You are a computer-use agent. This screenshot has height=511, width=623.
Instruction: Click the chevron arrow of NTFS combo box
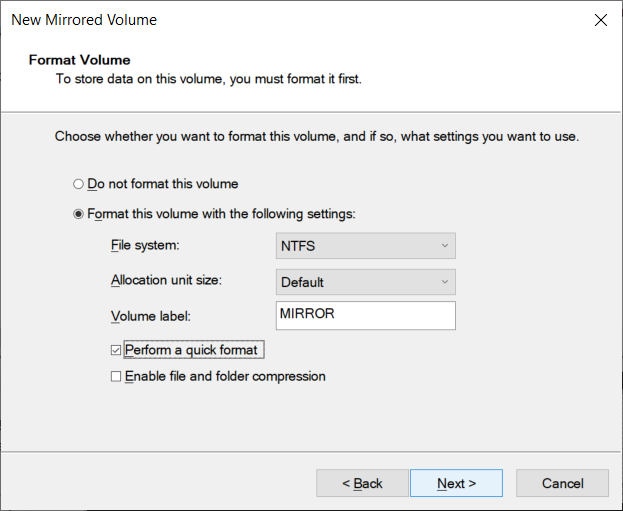coord(445,246)
